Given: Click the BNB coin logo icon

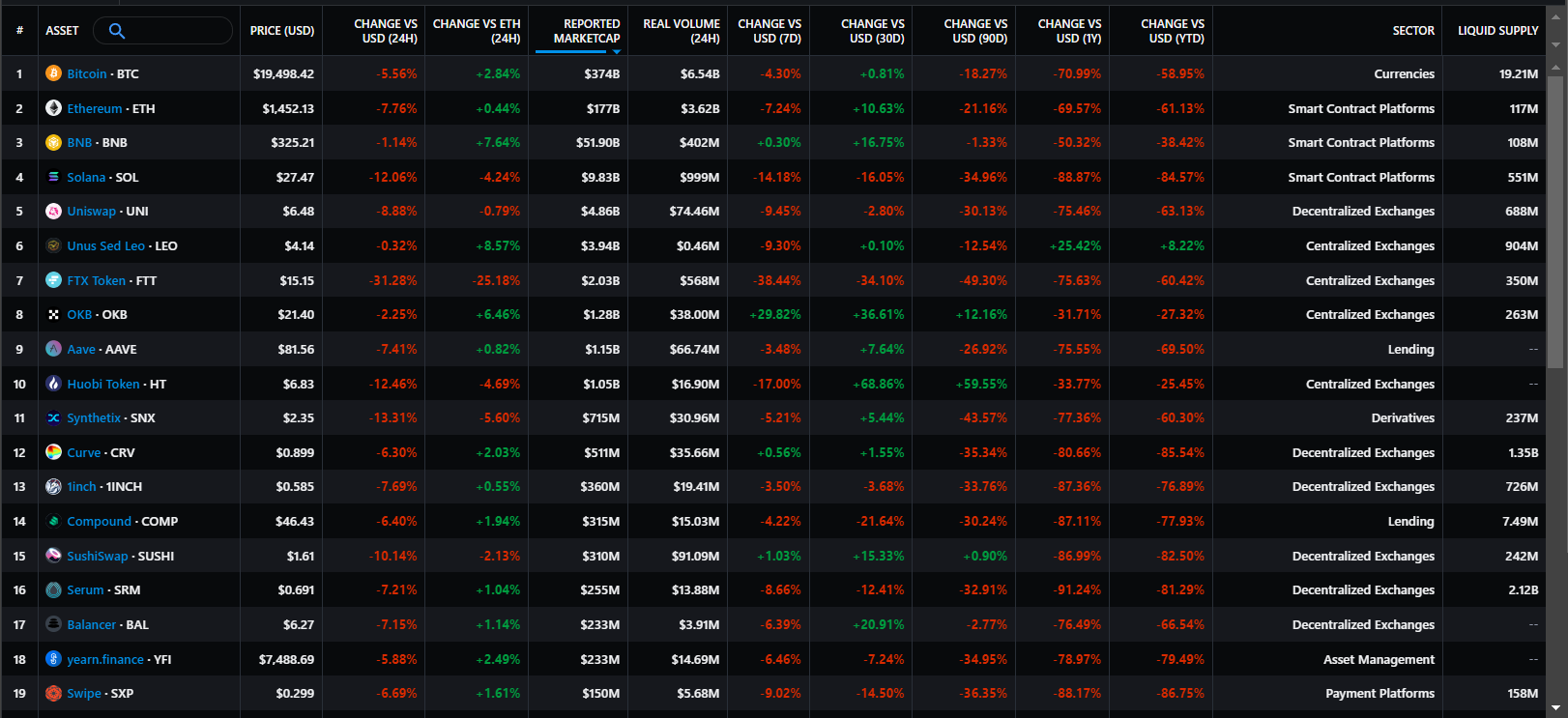Looking at the screenshot, I should [54, 142].
